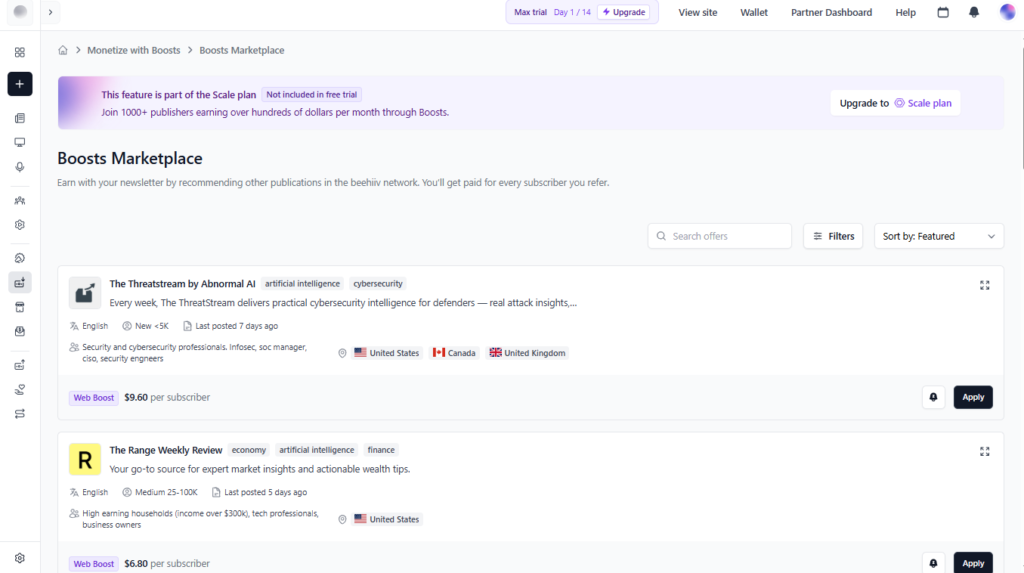
Task: Apply to The Threatstream boost offer
Action: (972, 397)
